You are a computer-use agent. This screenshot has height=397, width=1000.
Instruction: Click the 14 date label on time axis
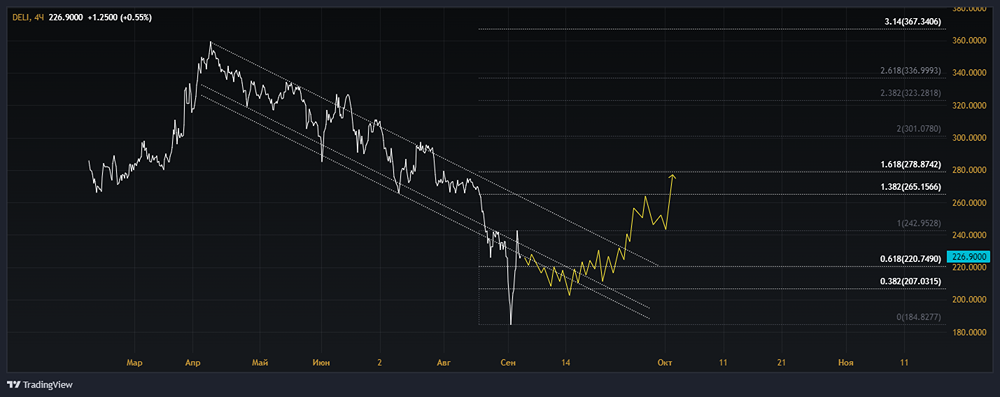566,363
